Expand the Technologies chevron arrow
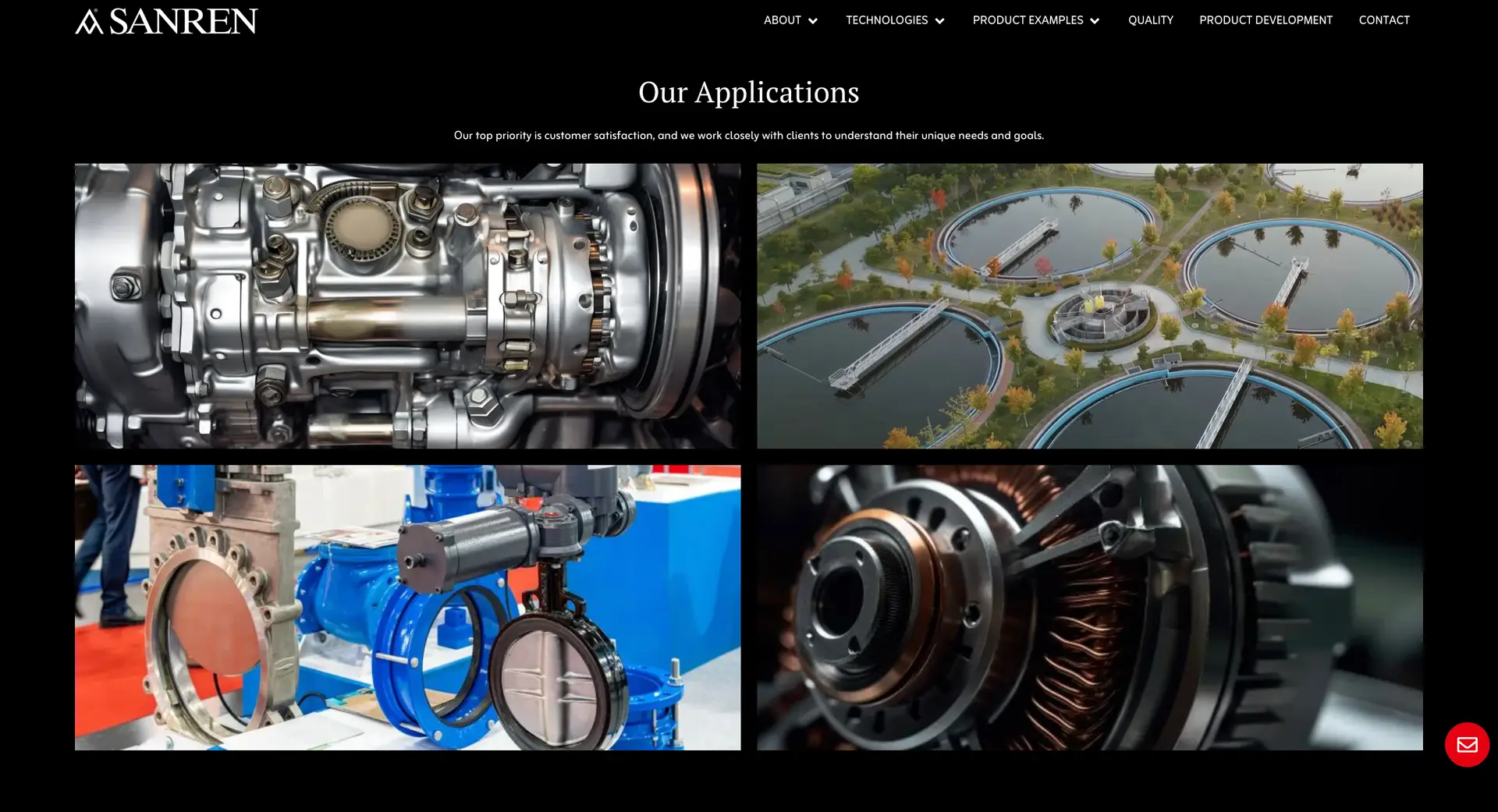This screenshot has height=812, width=1498. click(939, 21)
